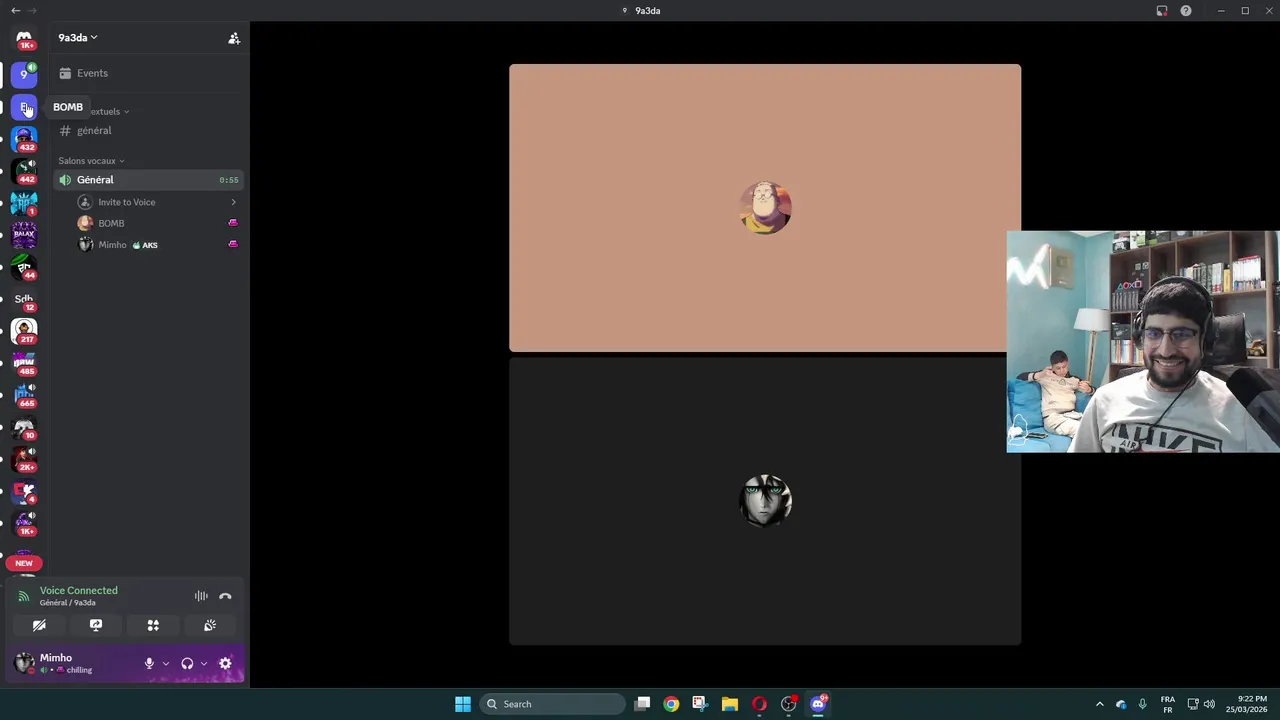Click the BOMB avatar in call
1280x720 pixels.
pyautogui.click(x=765, y=208)
